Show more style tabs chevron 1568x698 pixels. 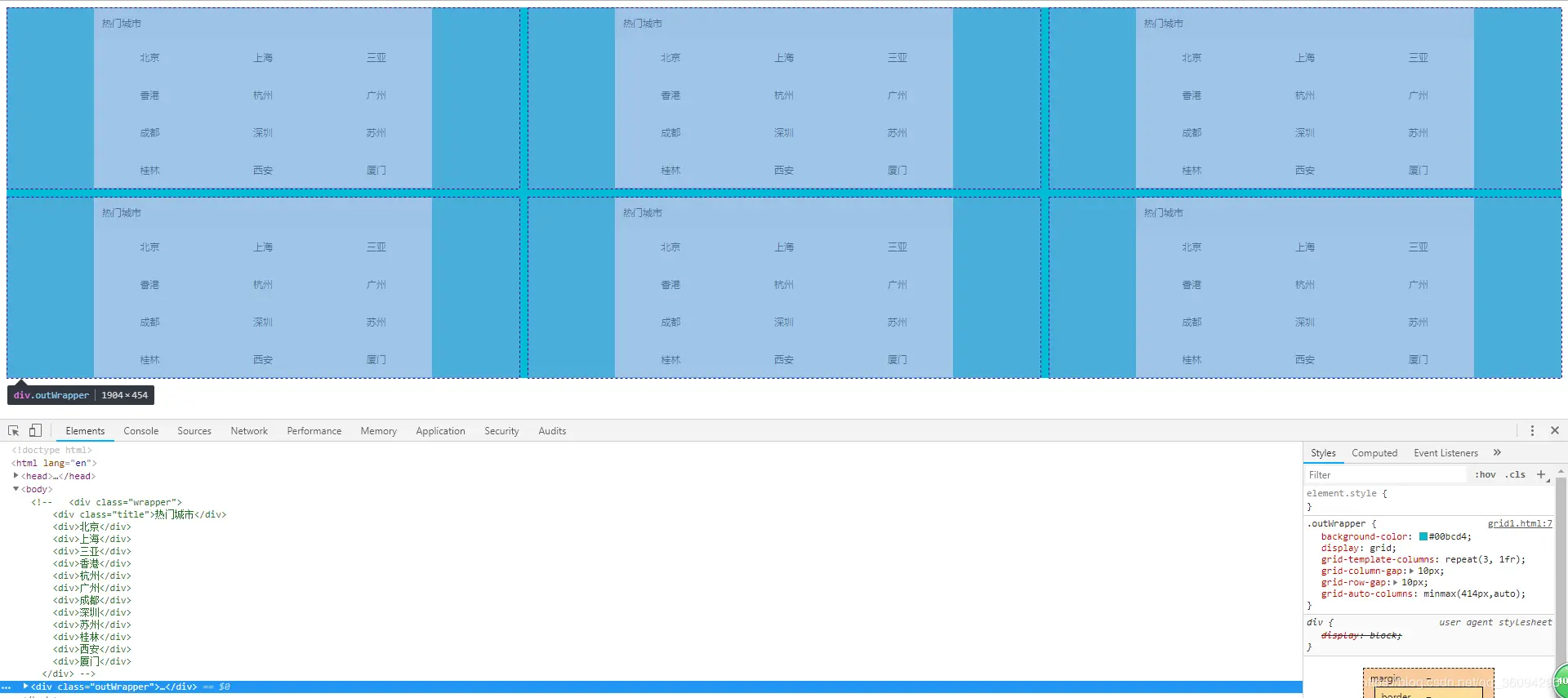[x=1497, y=452]
